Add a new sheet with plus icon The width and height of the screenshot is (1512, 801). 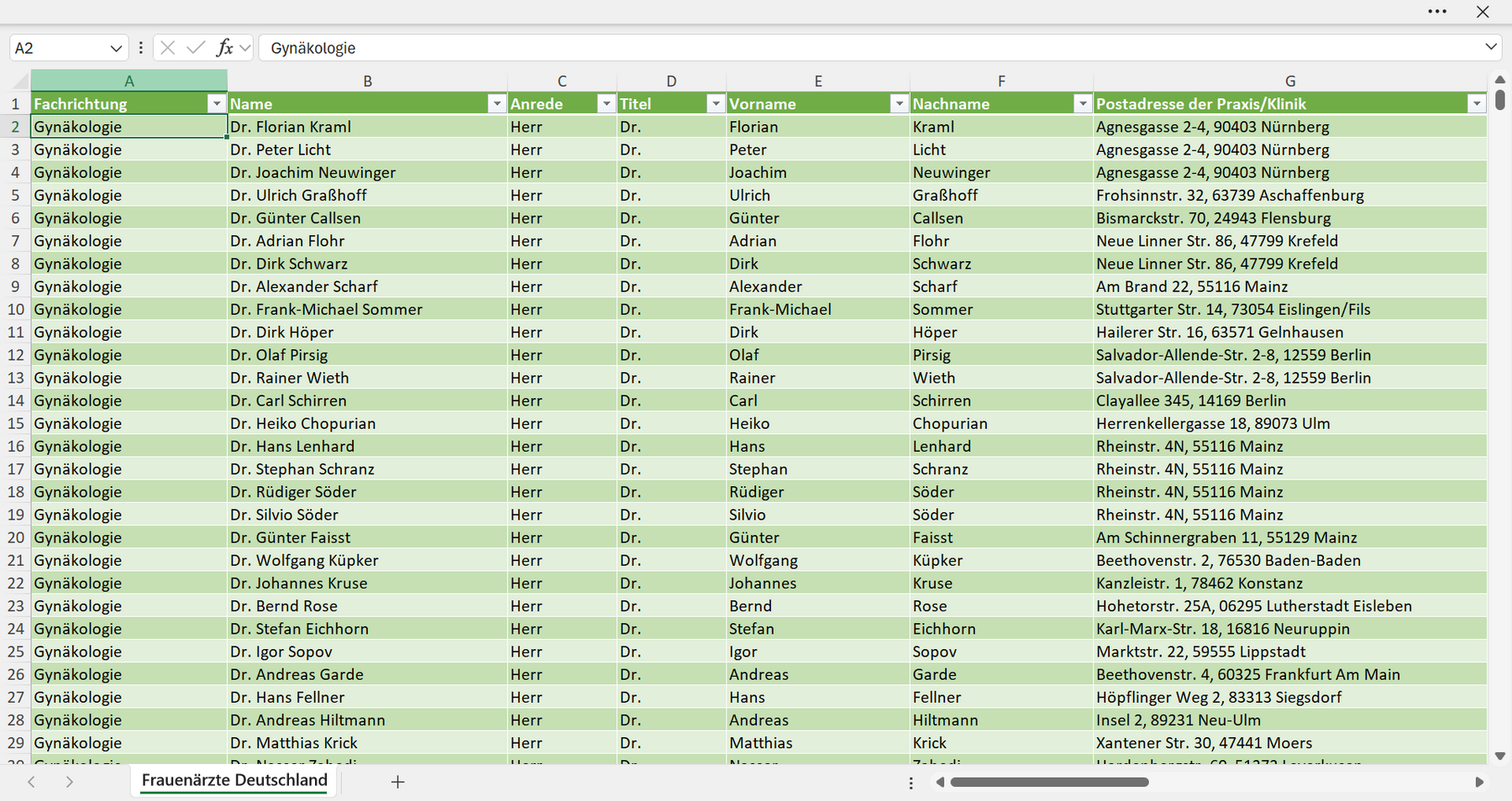click(x=398, y=782)
